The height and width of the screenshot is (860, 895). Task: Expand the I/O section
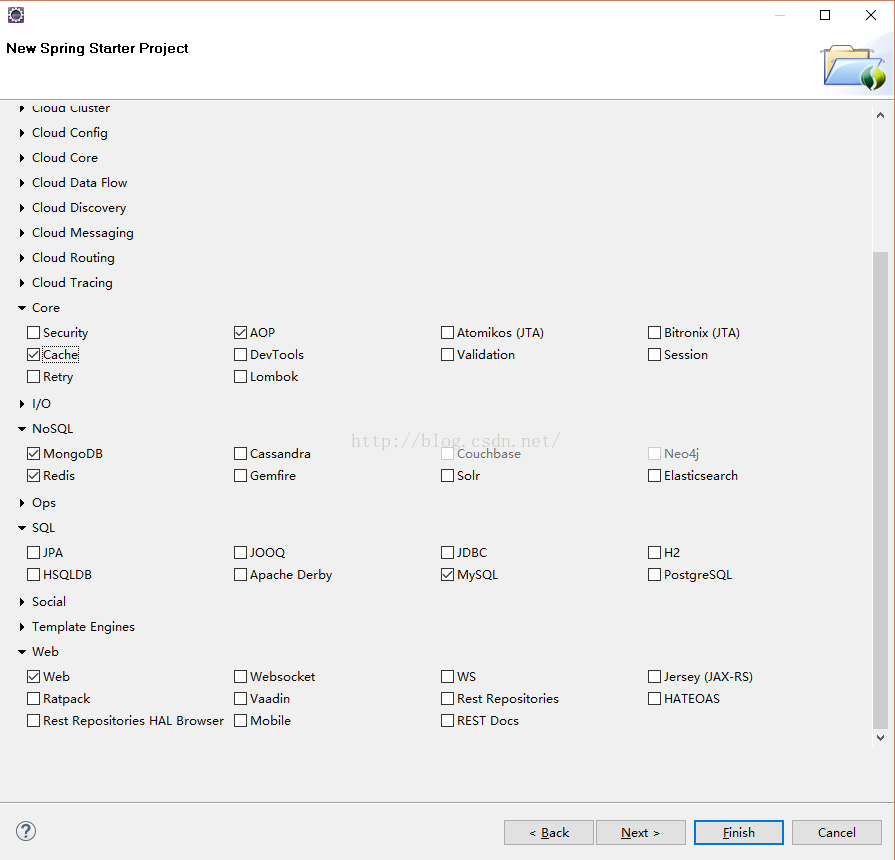click(22, 403)
